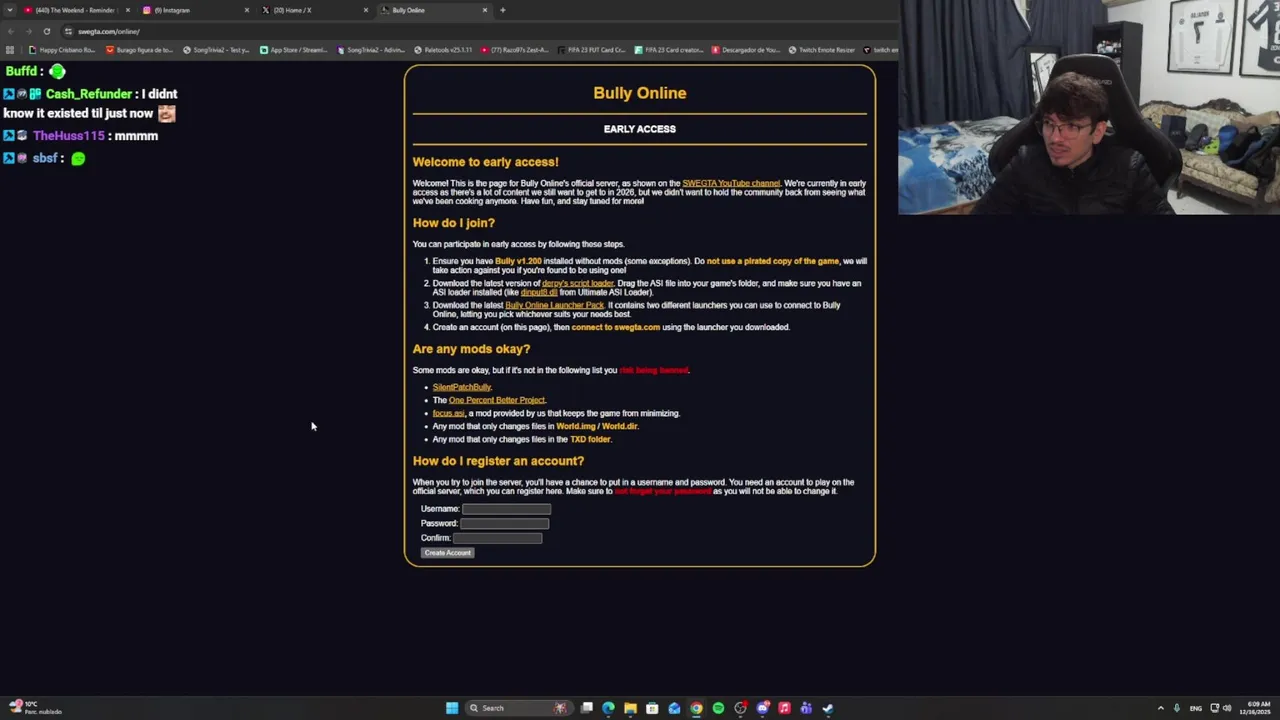1280x720 pixels.
Task: Open Discord from the taskbar
Action: (x=762, y=708)
